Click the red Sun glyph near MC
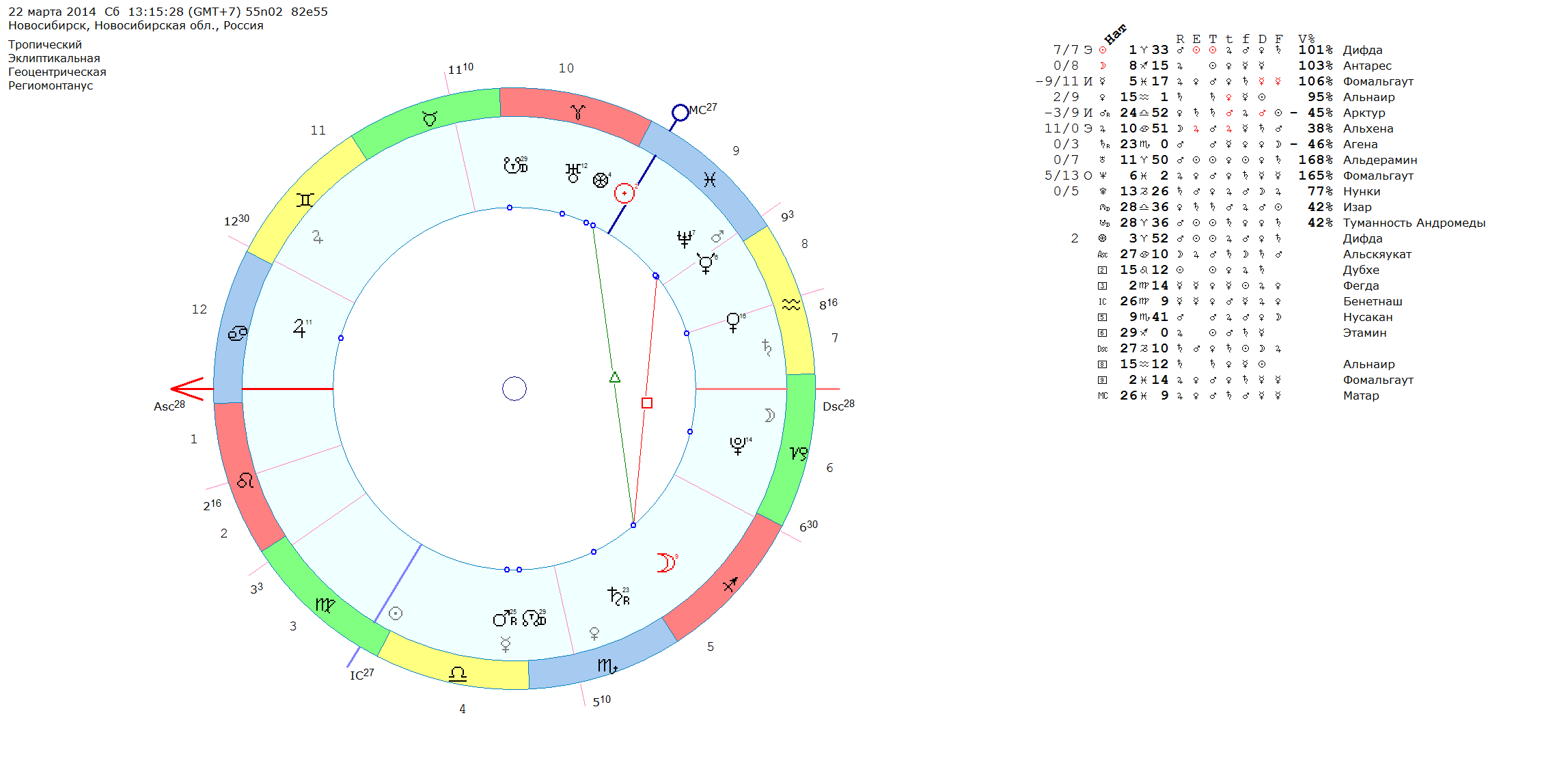1568x778 pixels. coord(624,193)
